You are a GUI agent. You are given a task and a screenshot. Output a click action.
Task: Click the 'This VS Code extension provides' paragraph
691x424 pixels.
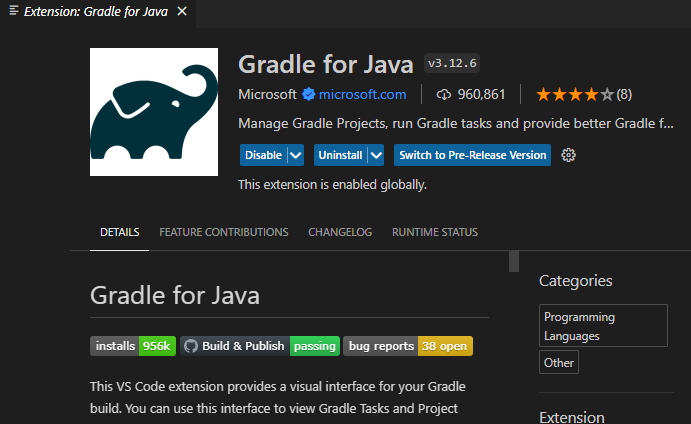(278, 398)
